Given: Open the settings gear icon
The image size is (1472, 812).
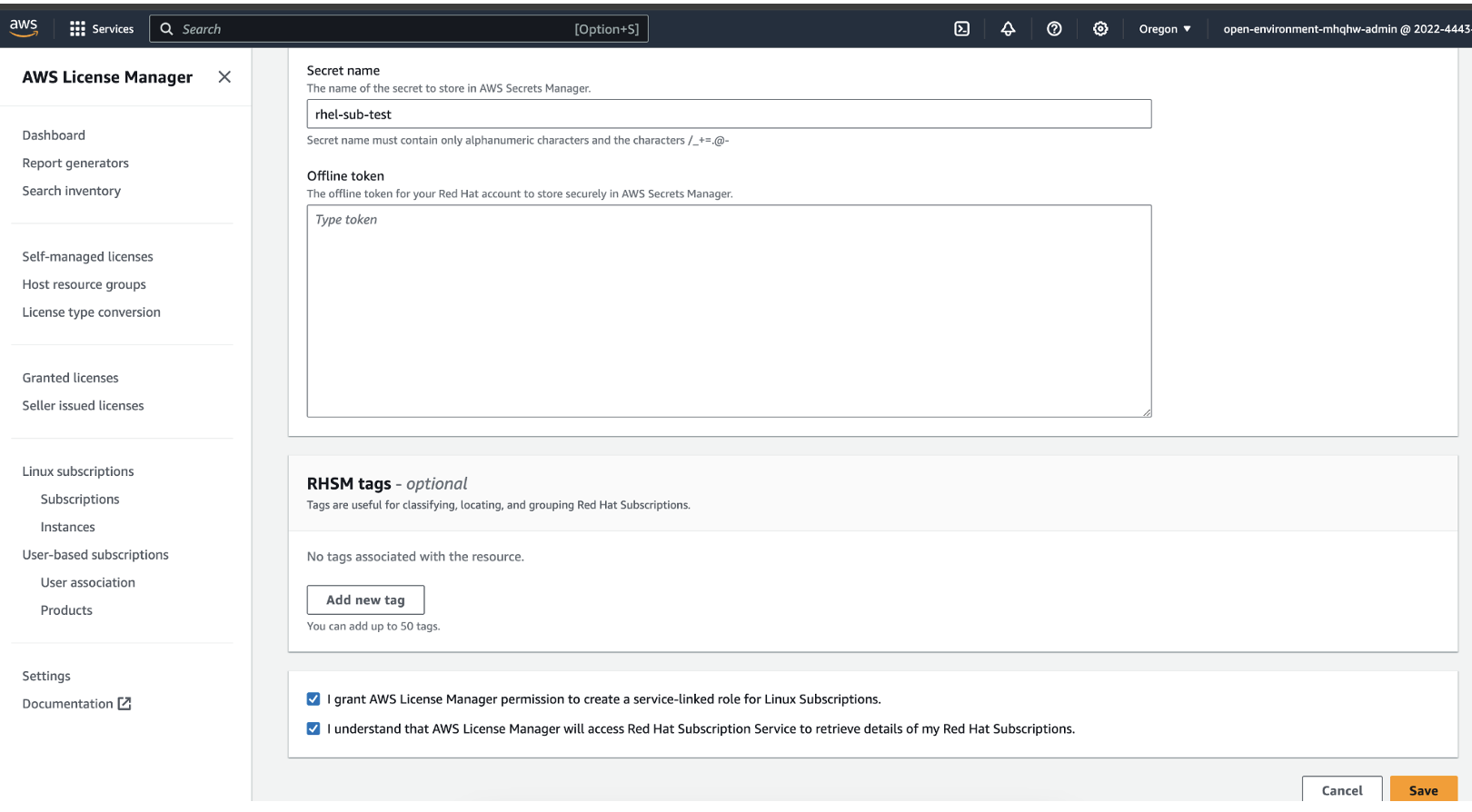Looking at the screenshot, I should [1100, 29].
